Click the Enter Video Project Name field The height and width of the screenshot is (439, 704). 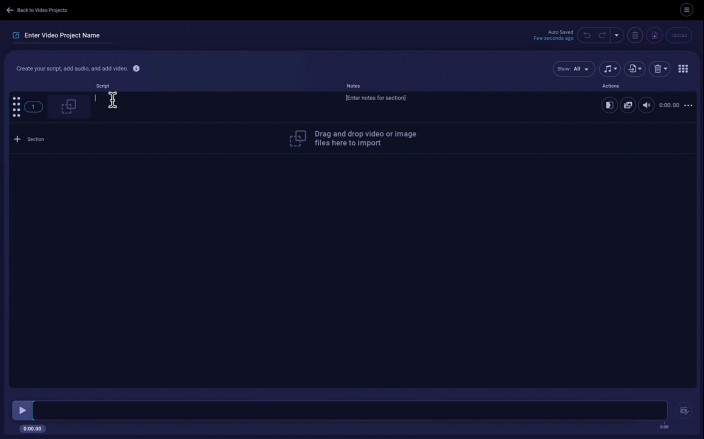(62, 35)
